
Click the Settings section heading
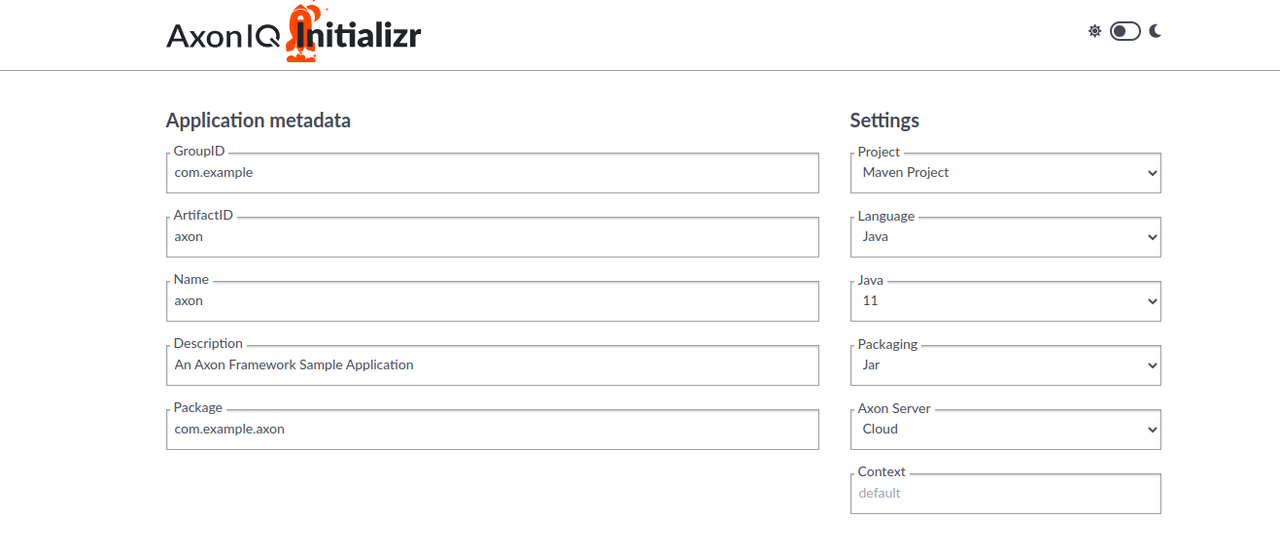884,121
